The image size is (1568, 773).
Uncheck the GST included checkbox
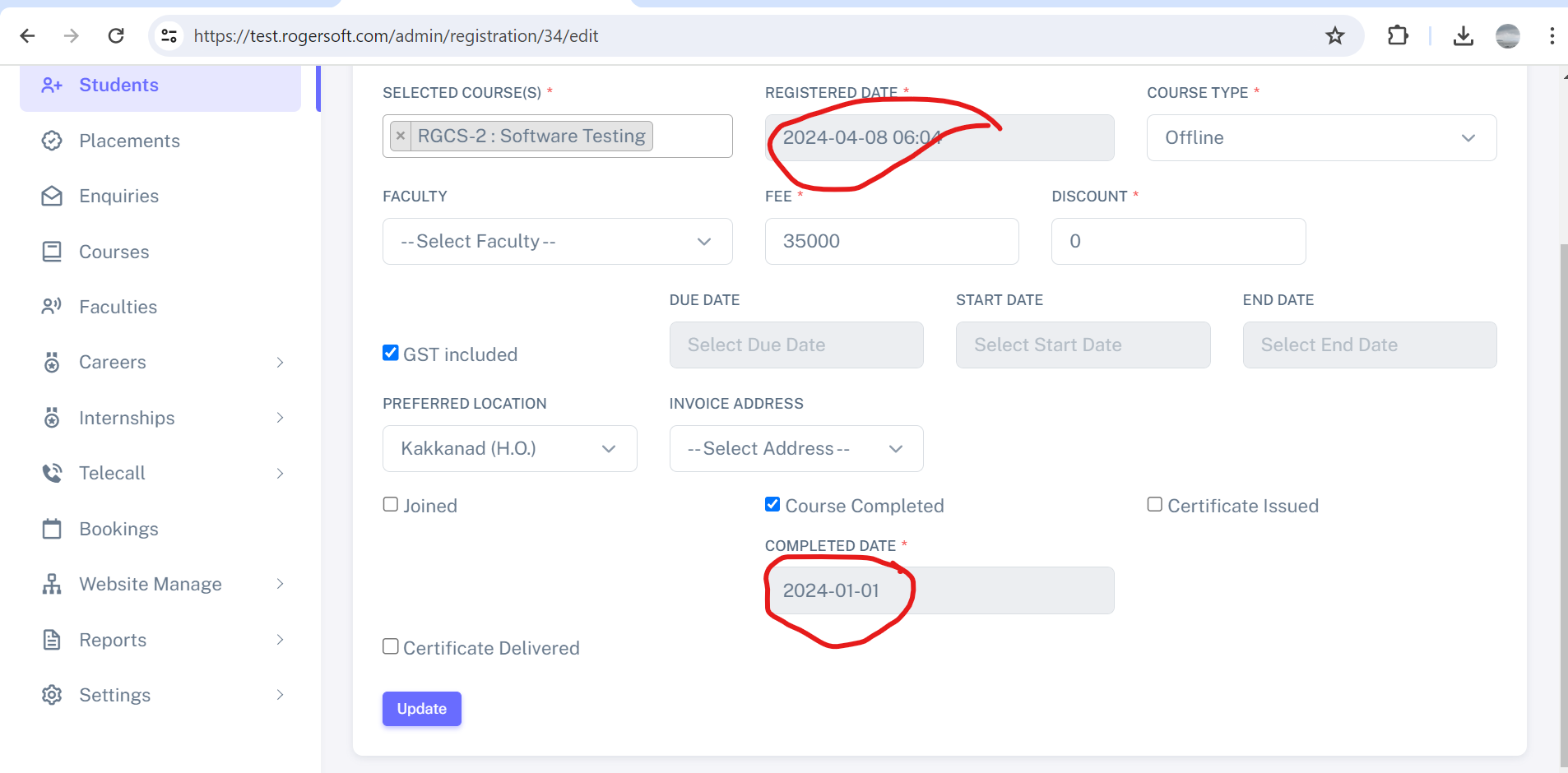pos(391,353)
